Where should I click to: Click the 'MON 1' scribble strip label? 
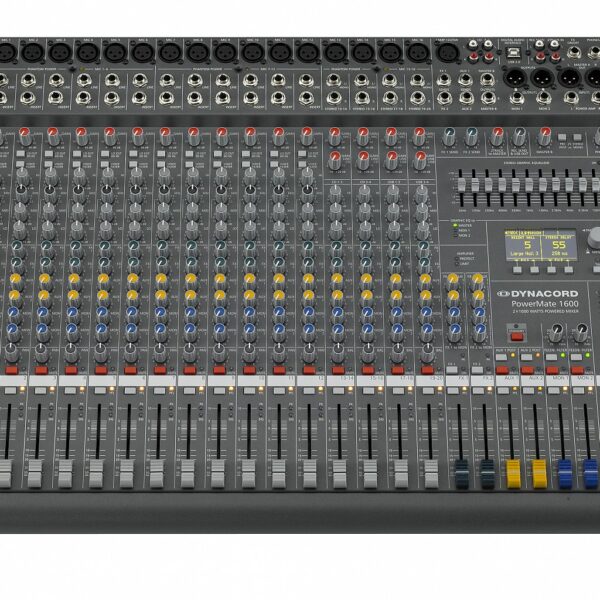click(x=560, y=378)
